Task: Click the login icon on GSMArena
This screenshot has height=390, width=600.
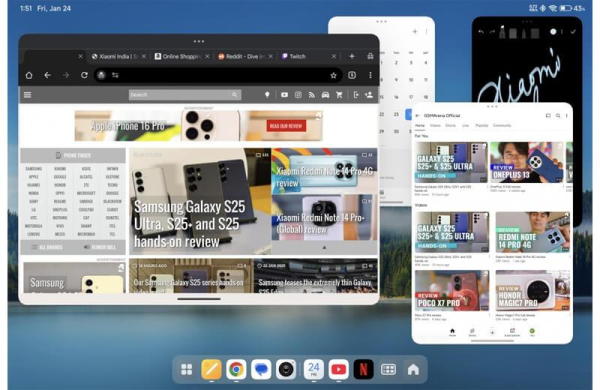Action: 356,95
